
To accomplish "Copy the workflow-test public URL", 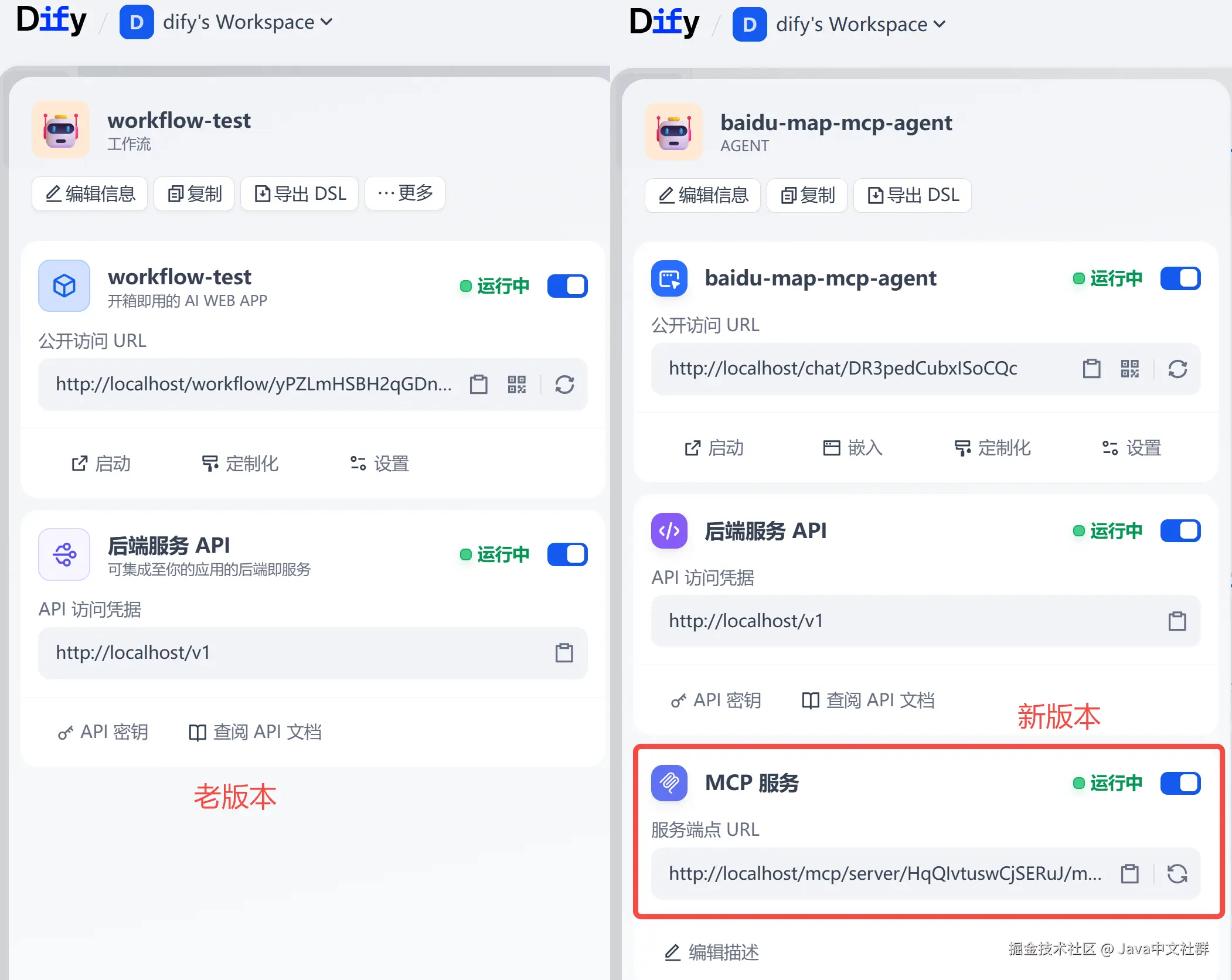I will (x=478, y=384).
